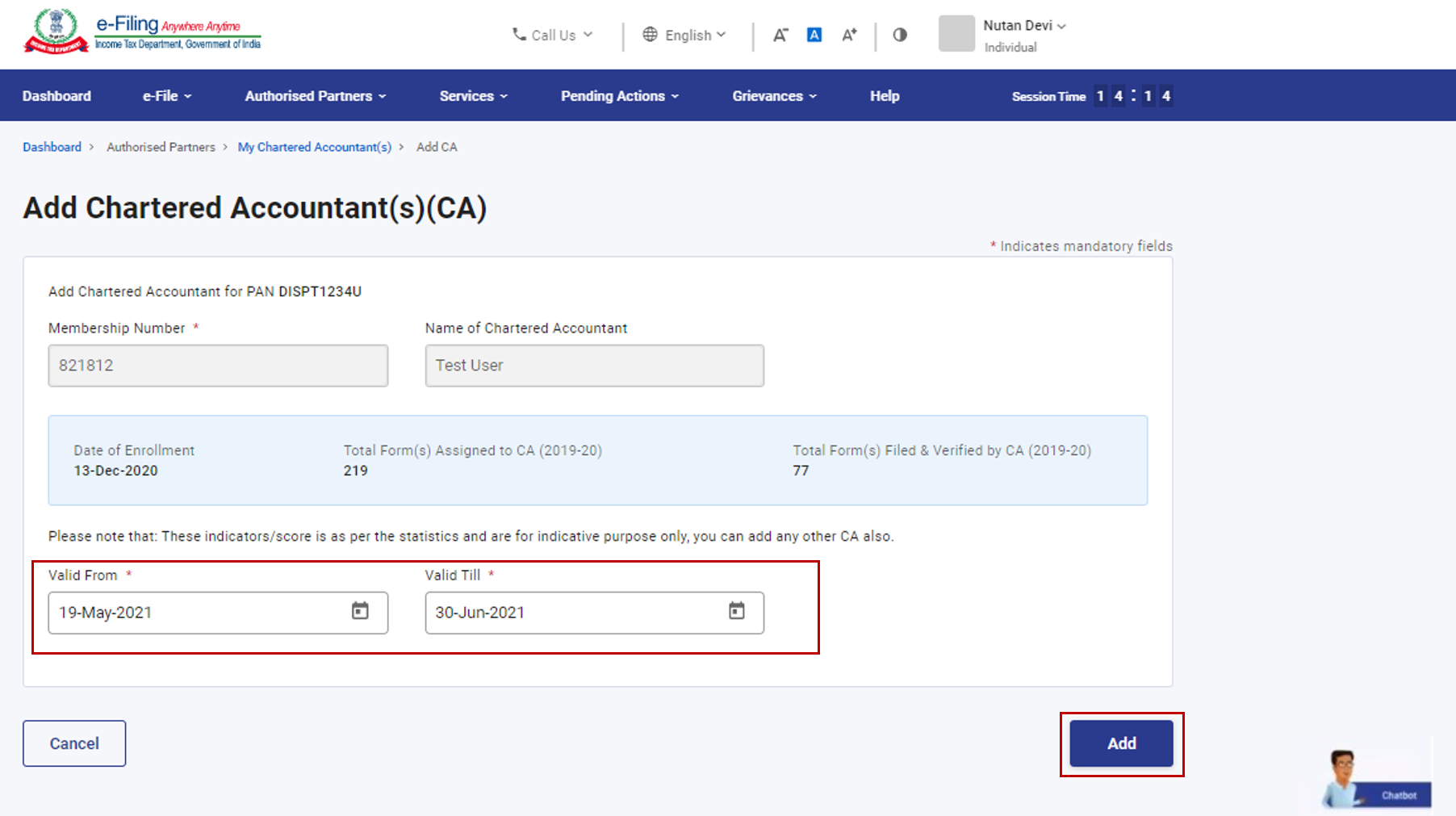Open the Valid From calendar picker
Screen dimensions: 1456x816
coord(360,611)
